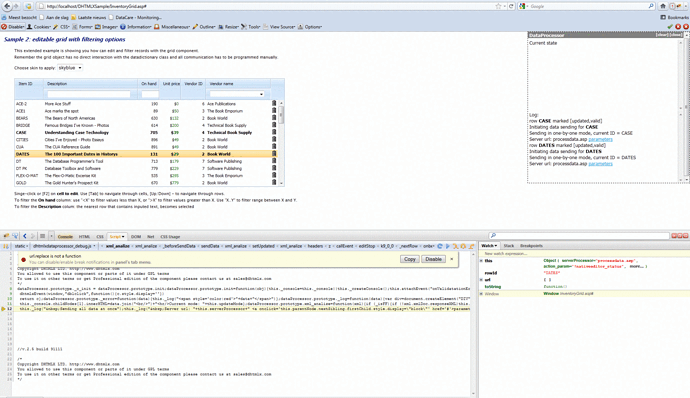The height and width of the screenshot is (398, 690).
Task: Open the Options developer toolbar menu
Action: click(x=310, y=27)
